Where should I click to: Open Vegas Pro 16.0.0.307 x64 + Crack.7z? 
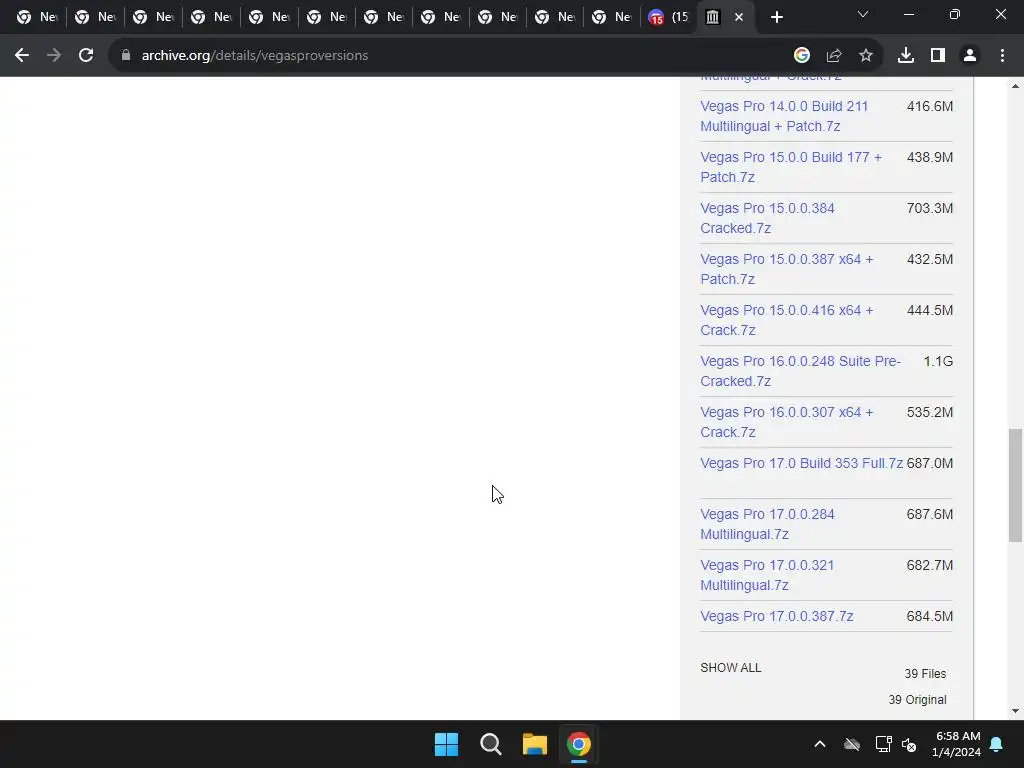[786, 422]
